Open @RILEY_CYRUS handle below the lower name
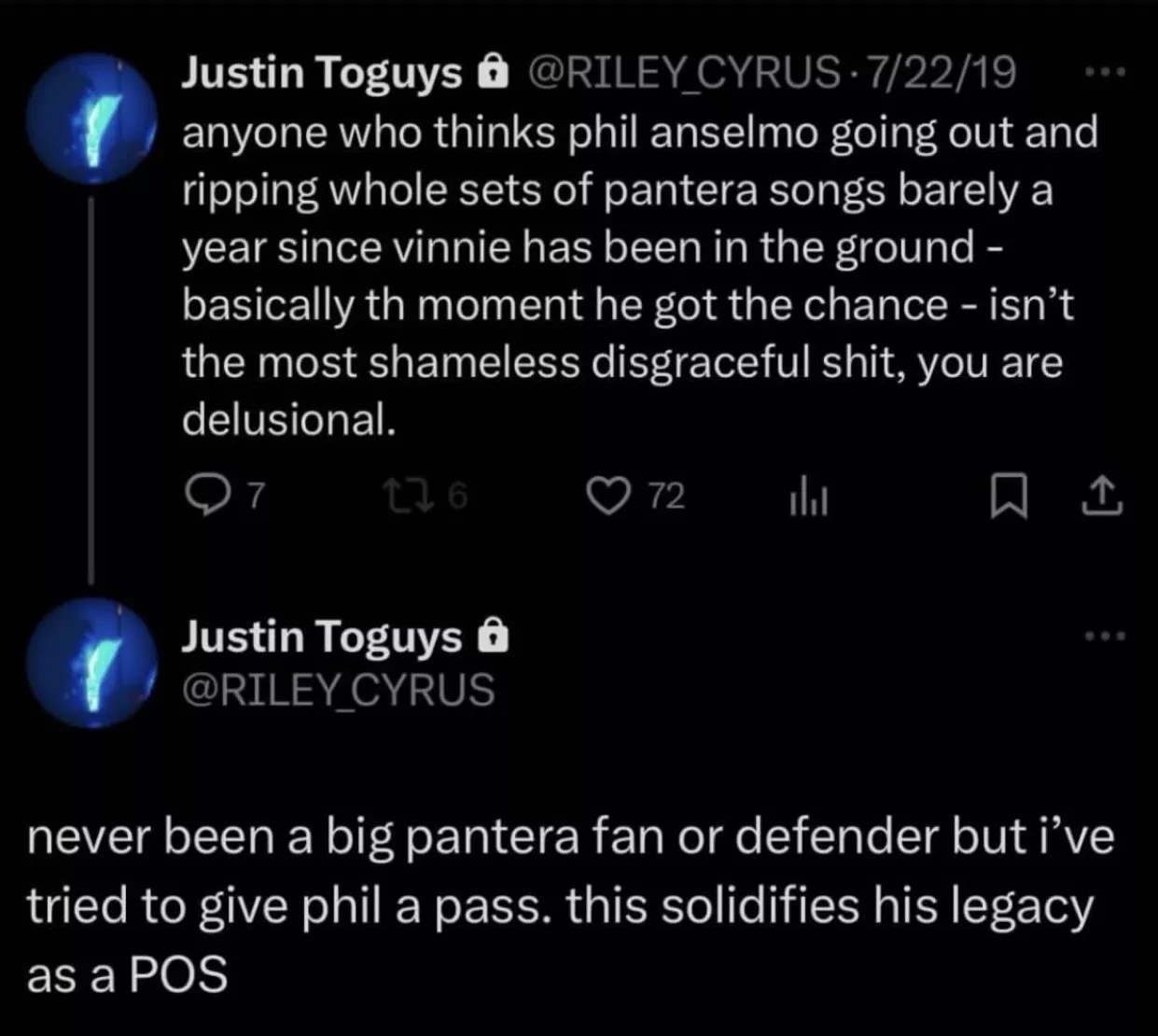 (x=338, y=690)
